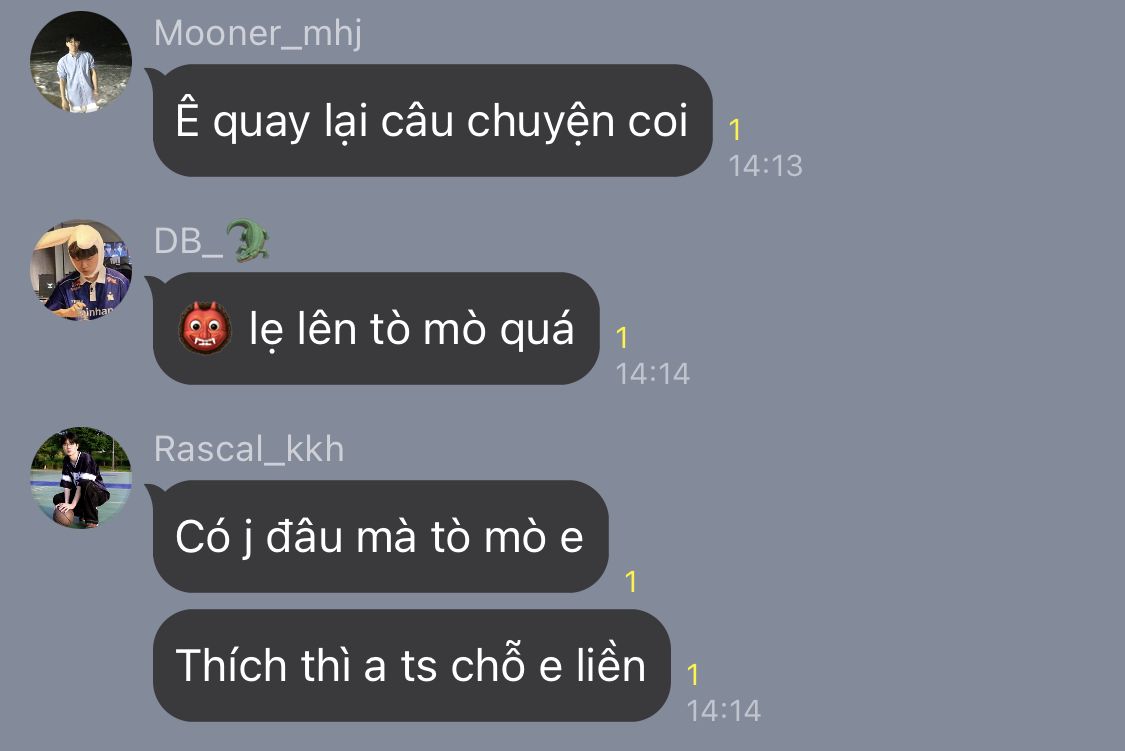Tap the "lẹ lên tò mò quá" text

pos(411,329)
